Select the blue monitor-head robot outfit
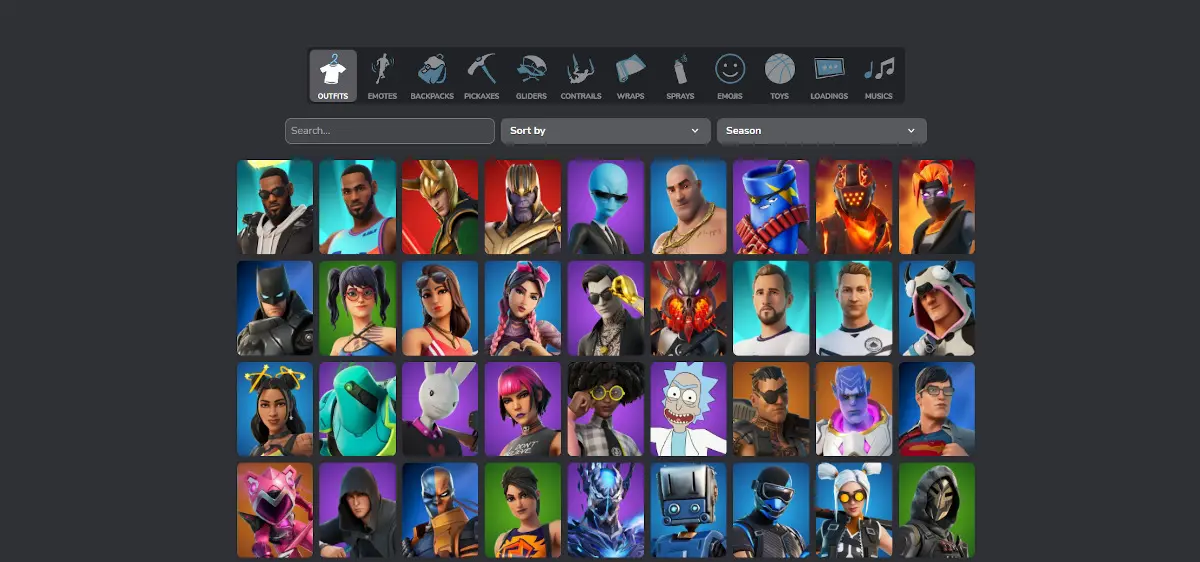The image size is (1200, 562). pos(689,510)
